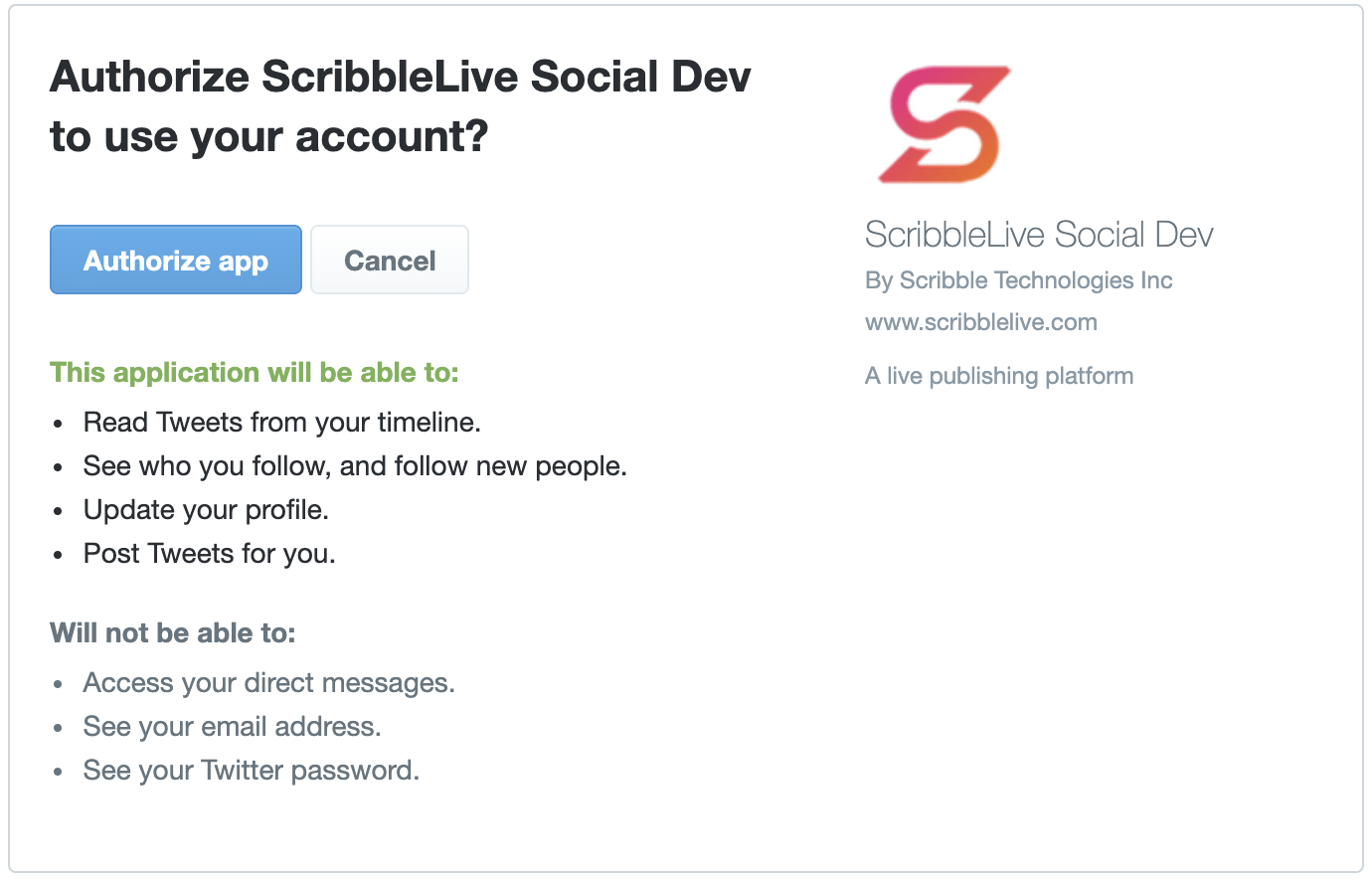The height and width of the screenshot is (883, 1372).
Task: Click the A live publishing platform description
Action: [x=999, y=376]
